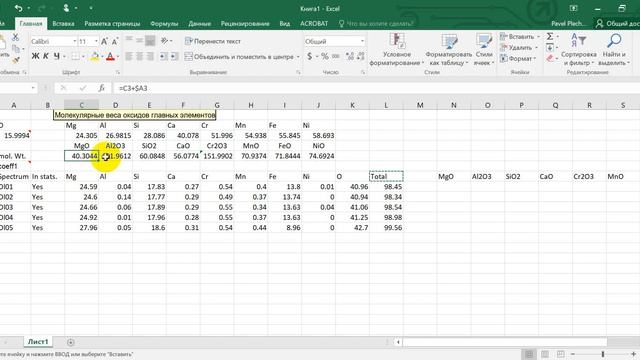Open the Общий number format dropdown
The image size is (640, 360).
pos(362,41)
